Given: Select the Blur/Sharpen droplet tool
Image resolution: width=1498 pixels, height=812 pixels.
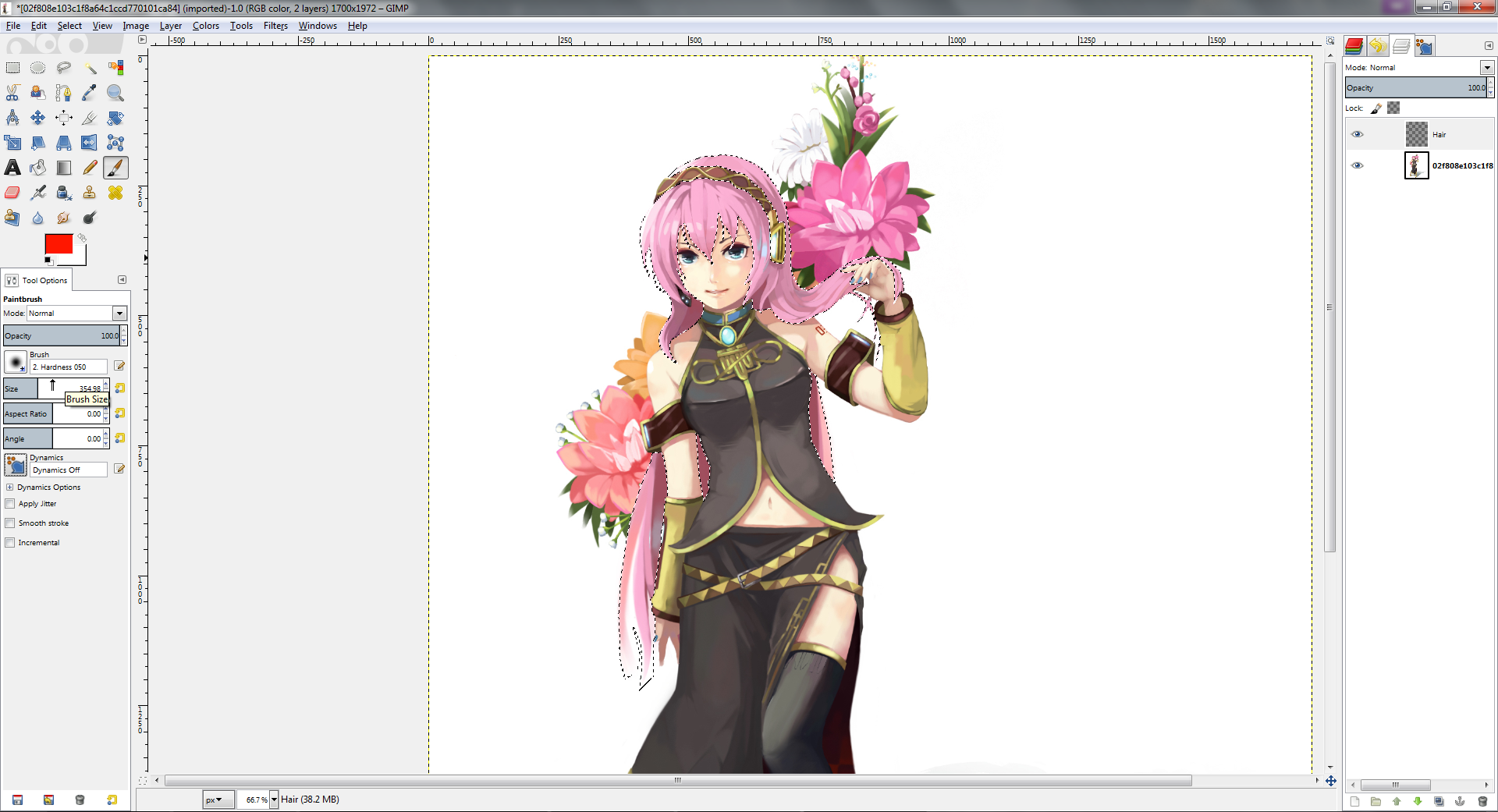Looking at the screenshot, I should coord(38,218).
